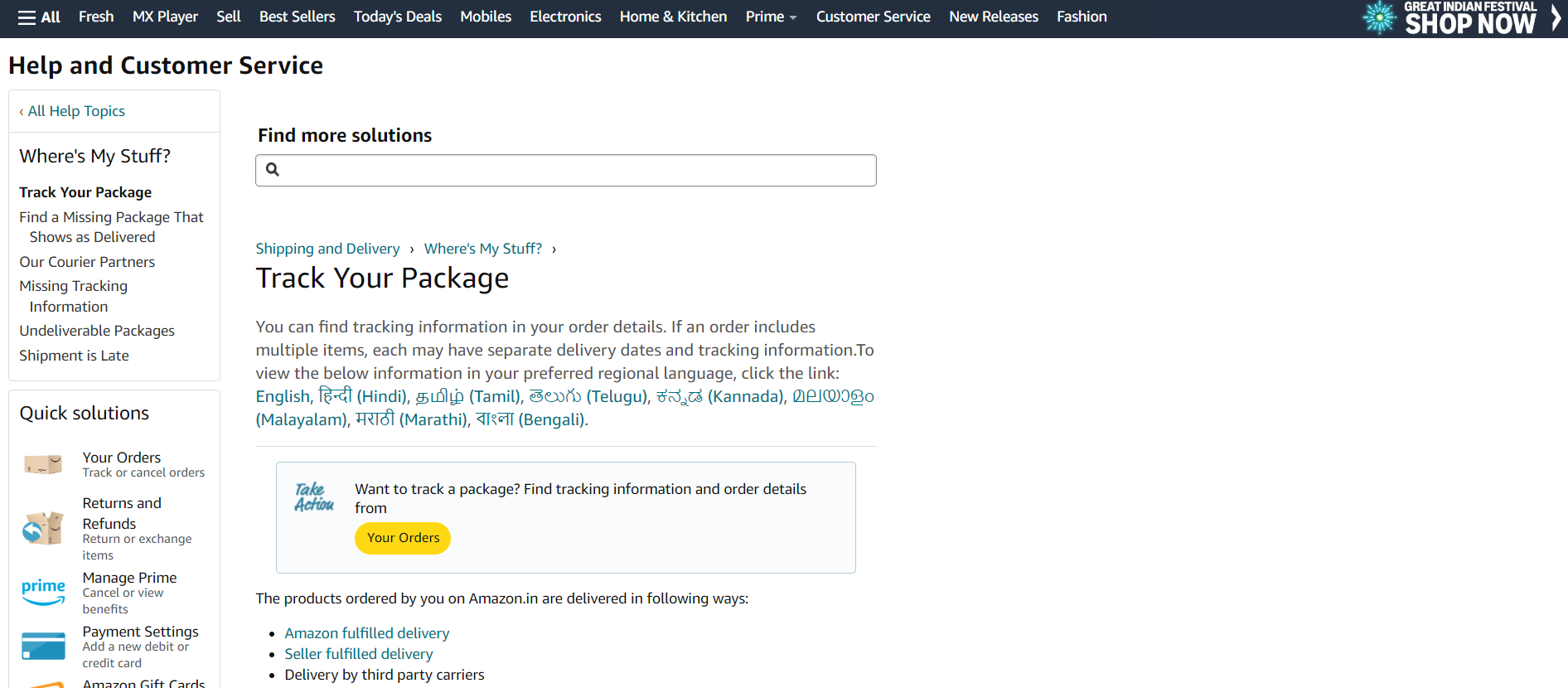Image resolution: width=1568 pixels, height=688 pixels.
Task: Open Missing Tracking Information topic
Action: point(73,296)
